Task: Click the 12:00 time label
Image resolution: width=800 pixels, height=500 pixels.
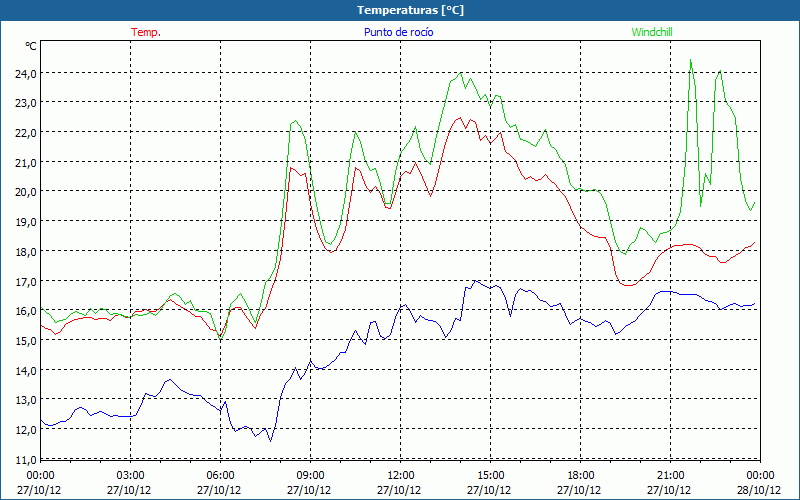Action: [401, 475]
